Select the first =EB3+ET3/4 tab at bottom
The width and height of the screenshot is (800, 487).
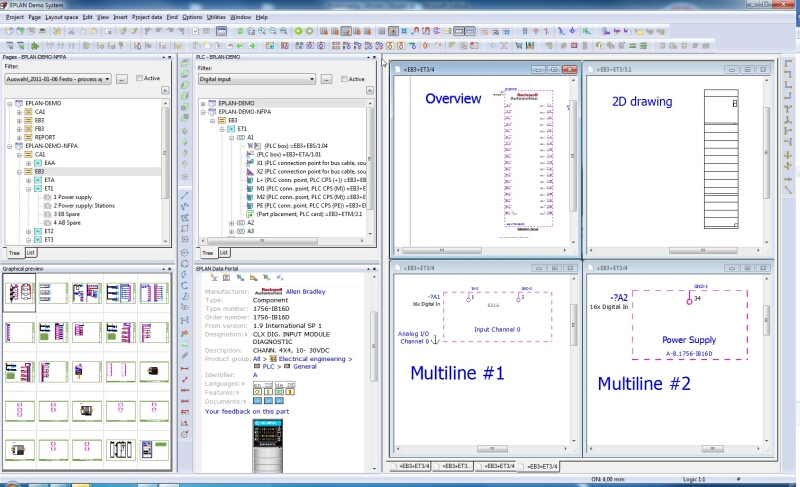click(413, 466)
